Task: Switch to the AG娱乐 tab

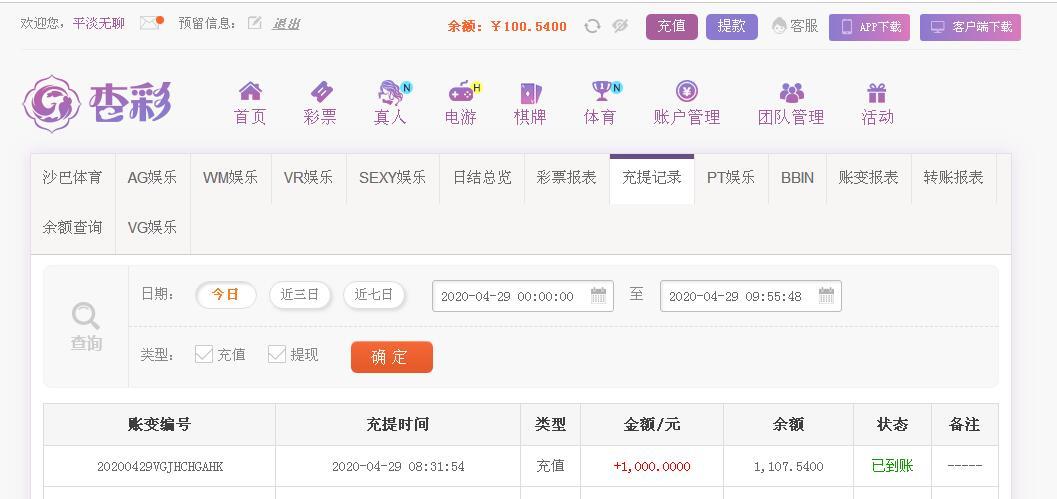Action: (152, 179)
